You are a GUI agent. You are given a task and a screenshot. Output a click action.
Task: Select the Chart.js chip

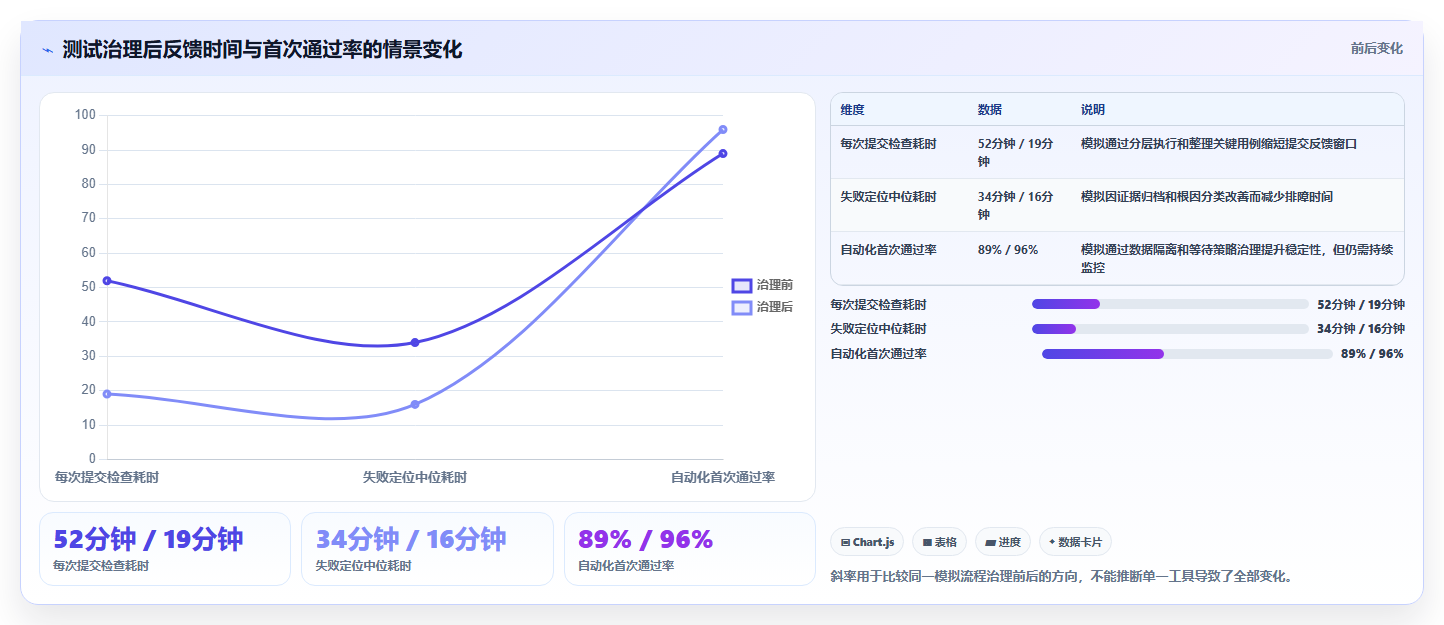pyautogui.click(x=867, y=542)
